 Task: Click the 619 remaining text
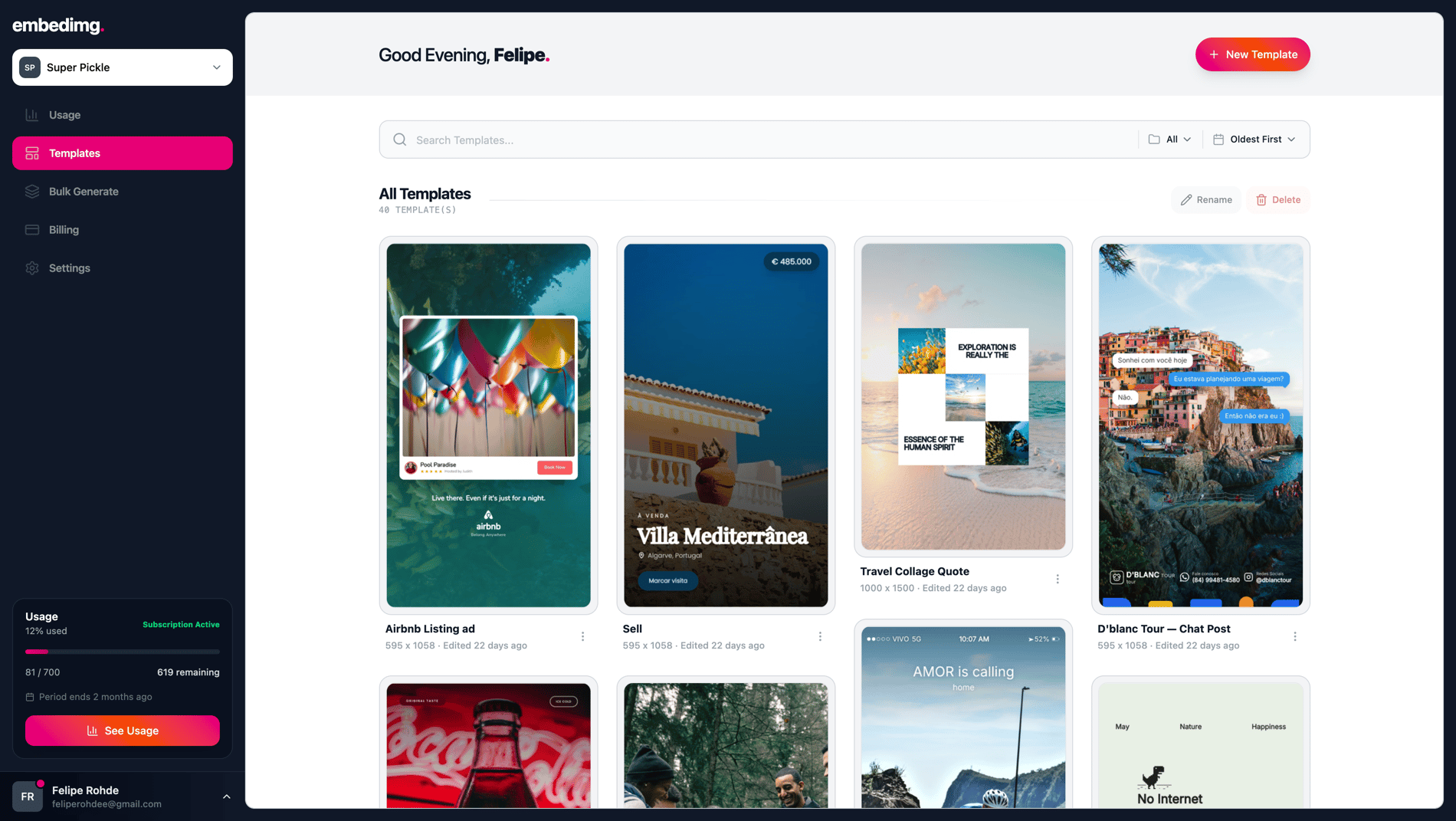tap(189, 673)
